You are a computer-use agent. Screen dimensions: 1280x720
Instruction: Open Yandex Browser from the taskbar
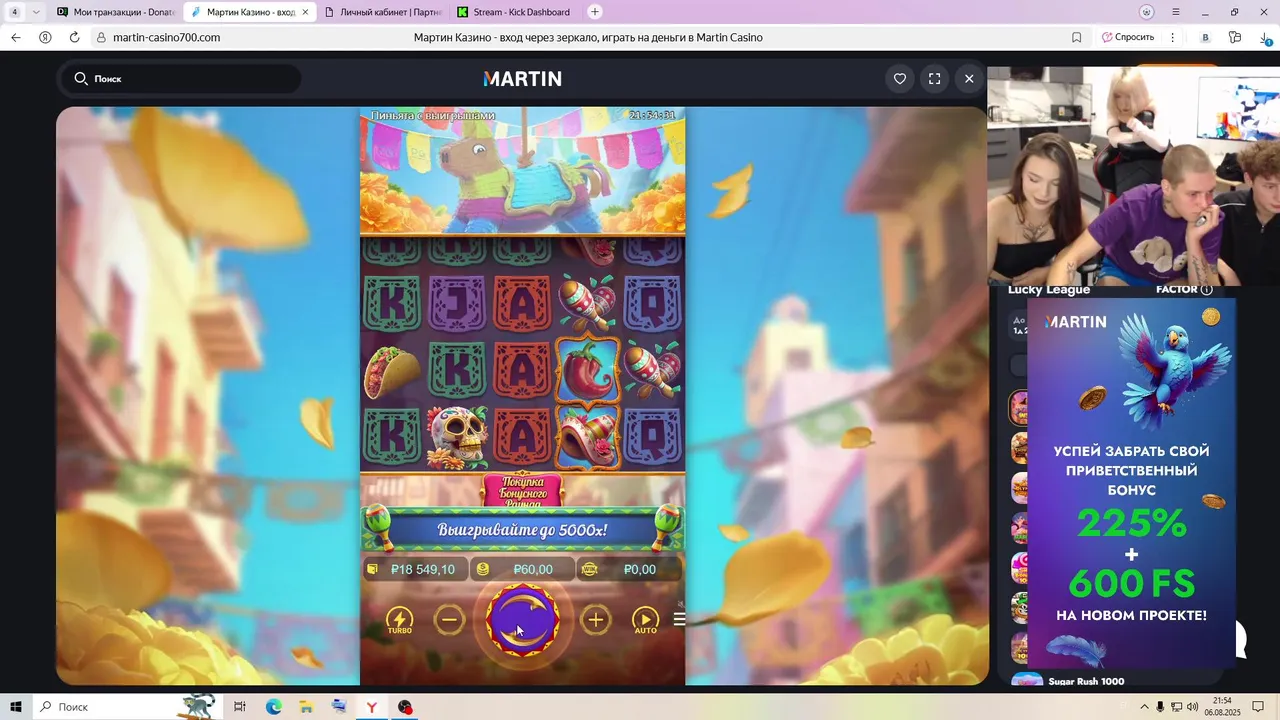[x=371, y=707]
